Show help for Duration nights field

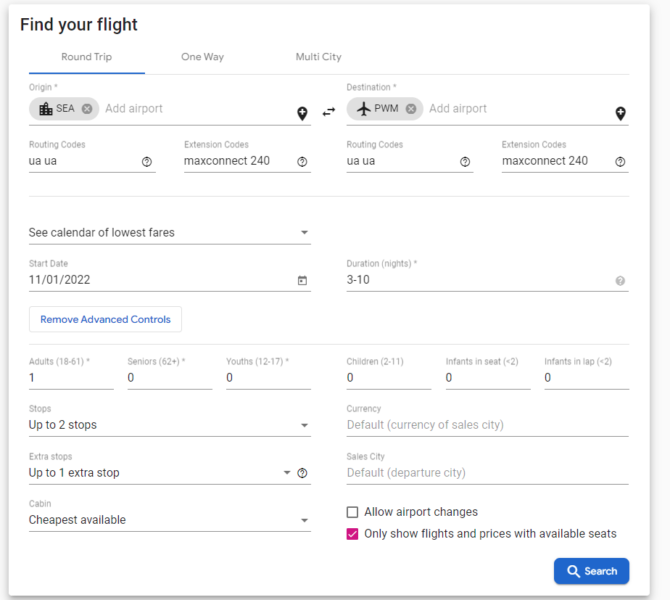tap(620, 281)
